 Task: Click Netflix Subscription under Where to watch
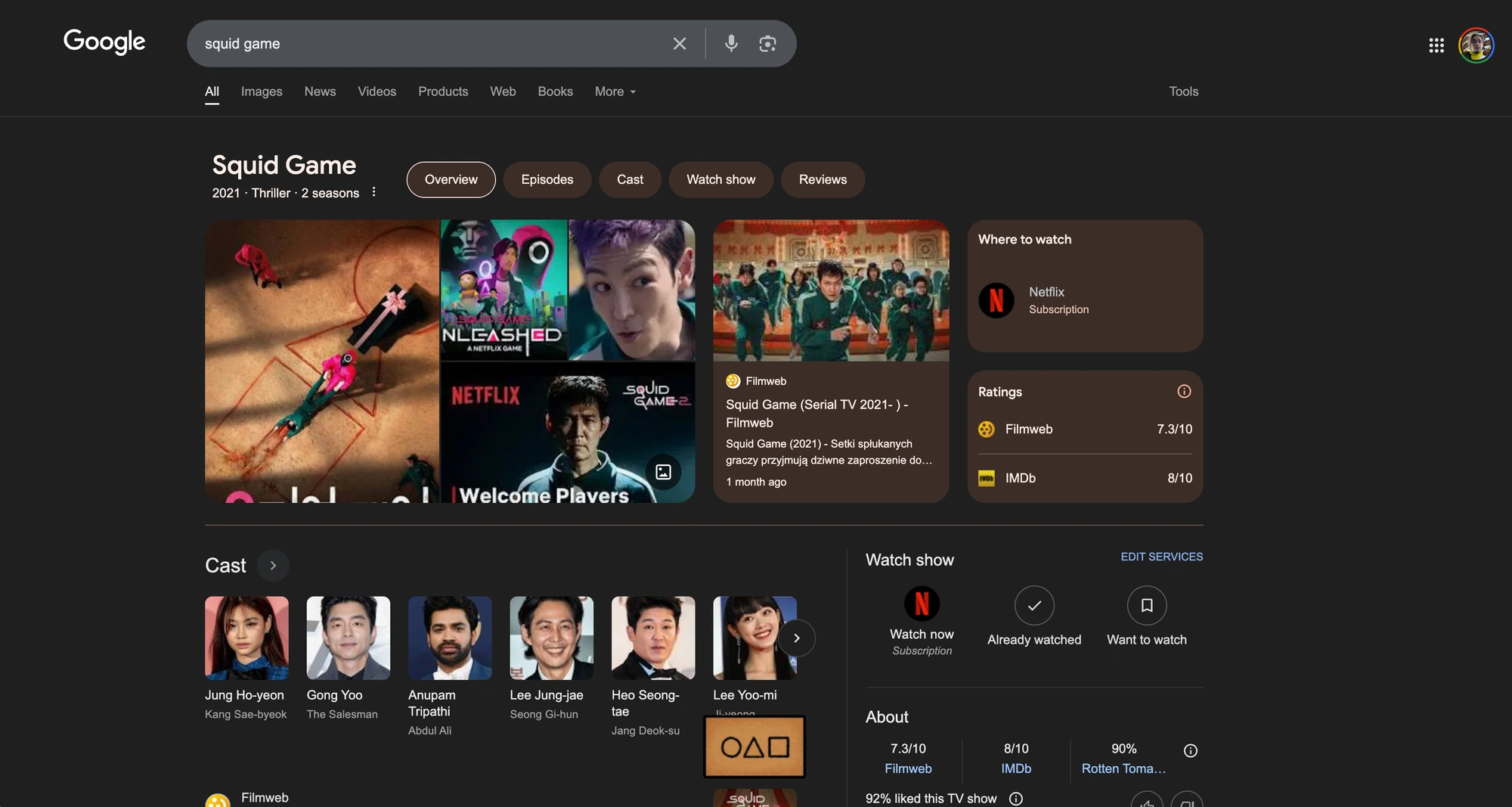coord(1058,300)
